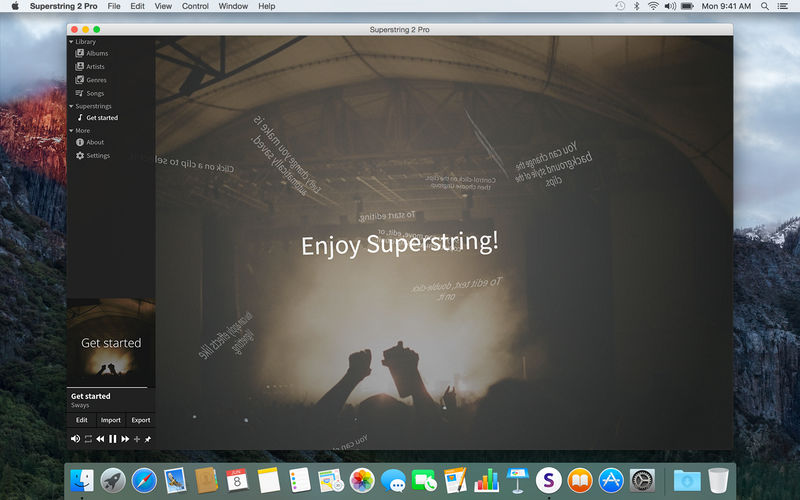Open the Window menu

coord(233,6)
